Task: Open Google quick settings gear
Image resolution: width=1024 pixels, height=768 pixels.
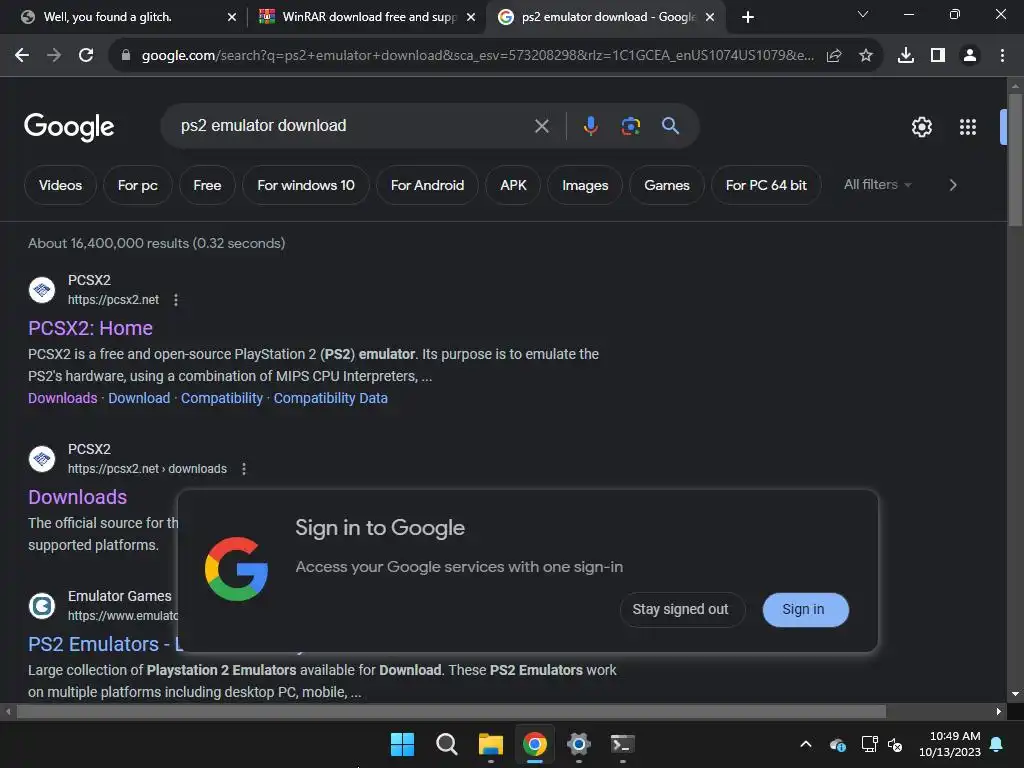Action: [x=921, y=127]
